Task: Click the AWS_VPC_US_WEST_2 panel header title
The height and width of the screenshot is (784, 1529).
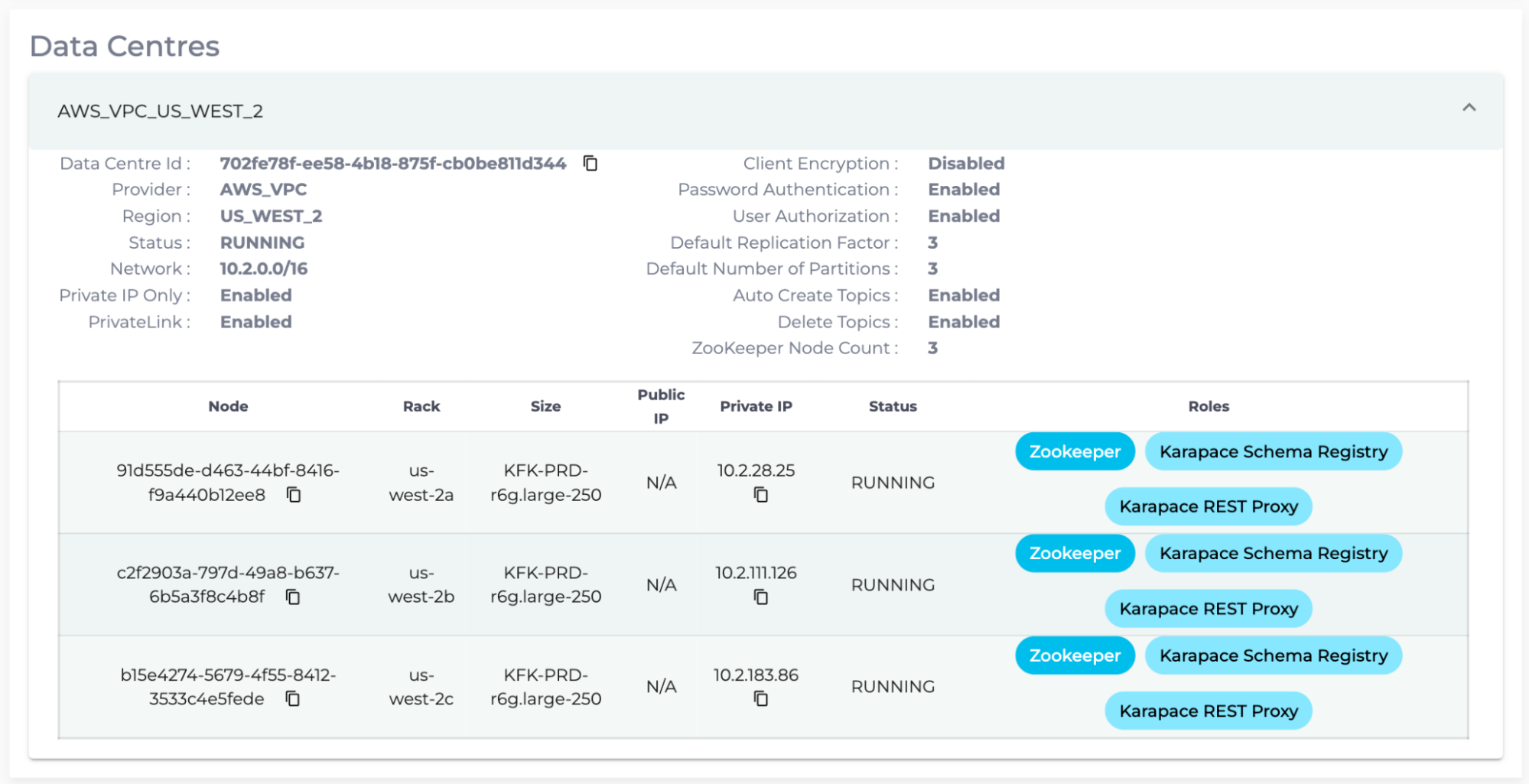Action: click(x=160, y=112)
